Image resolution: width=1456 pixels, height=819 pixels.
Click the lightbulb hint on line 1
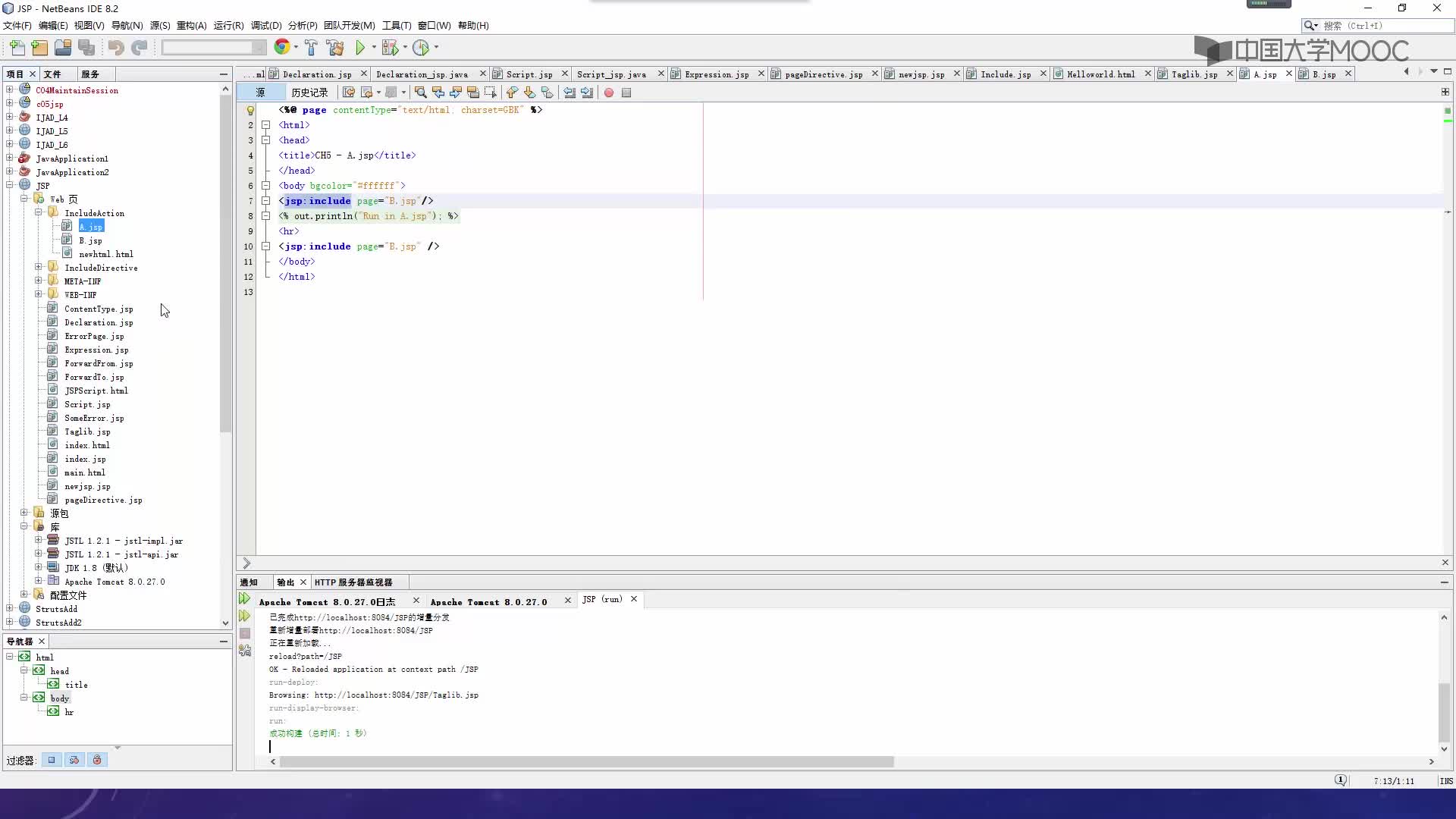point(250,110)
